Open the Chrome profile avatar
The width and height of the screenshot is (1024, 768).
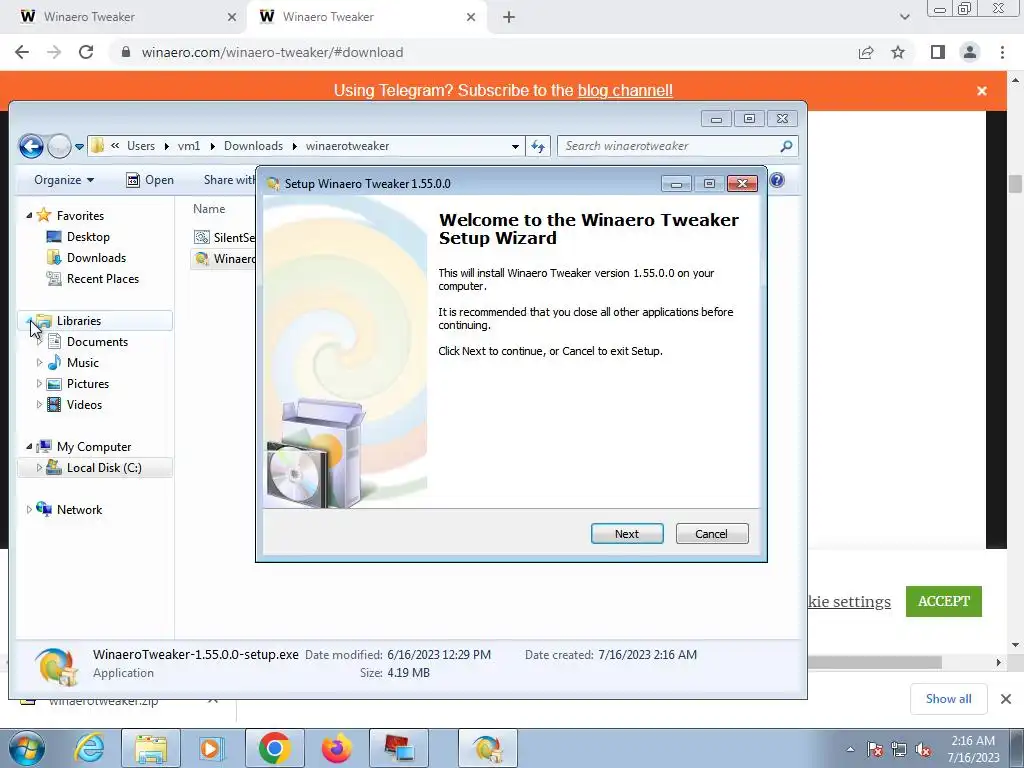click(x=970, y=52)
